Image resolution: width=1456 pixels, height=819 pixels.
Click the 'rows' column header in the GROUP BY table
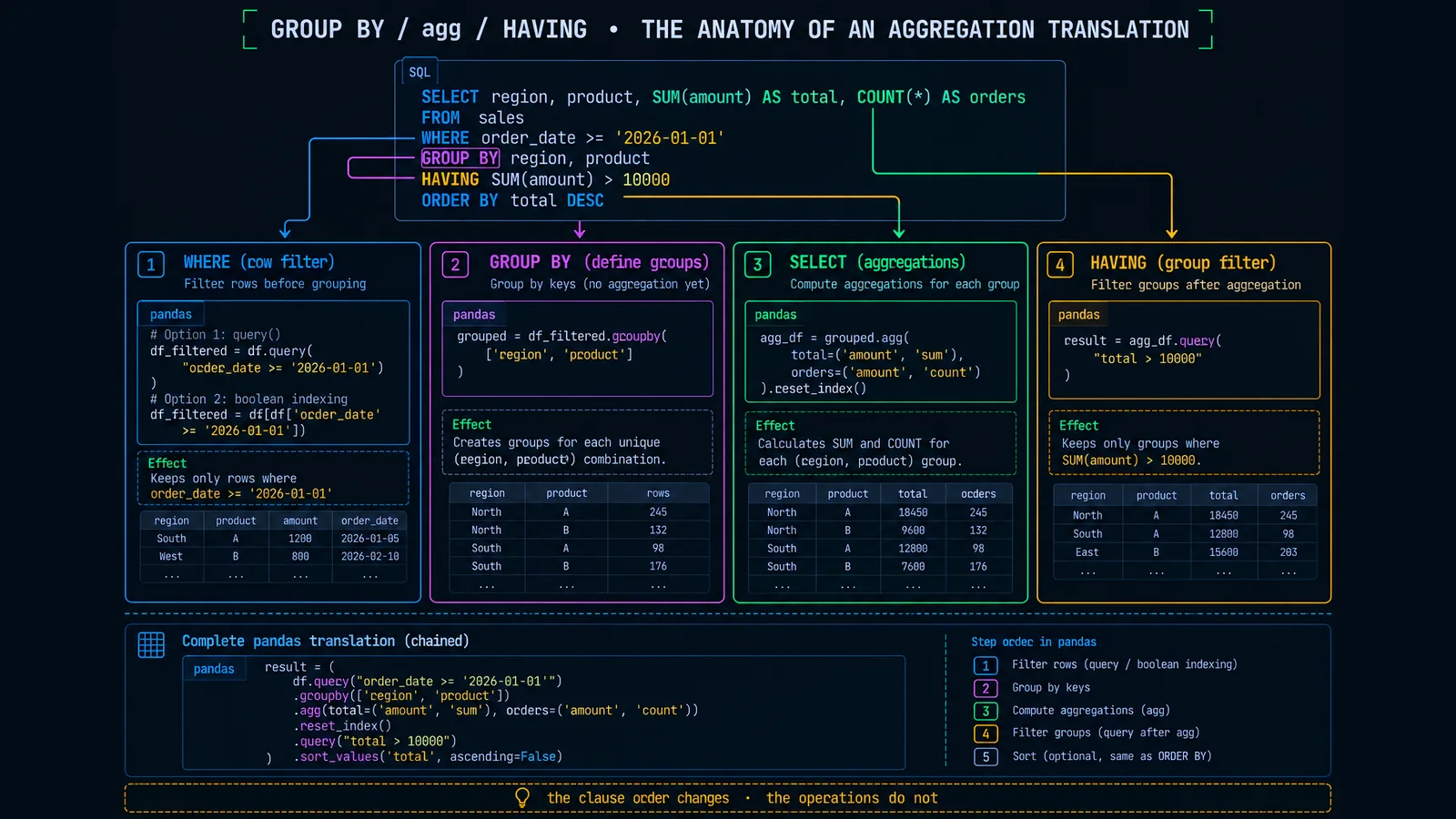pyautogui.click(x=658, y=493)
